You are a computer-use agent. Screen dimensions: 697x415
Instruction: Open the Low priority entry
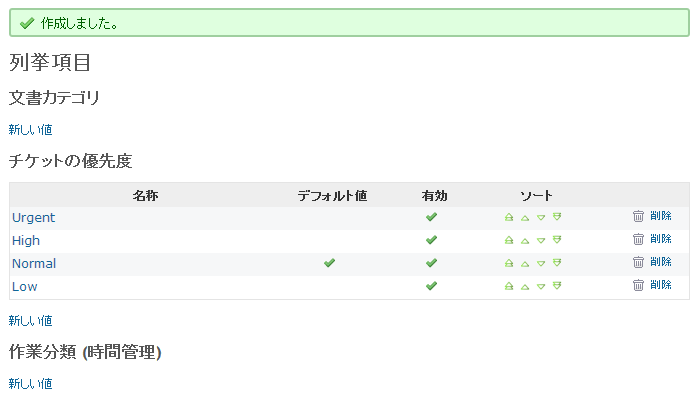24,287
